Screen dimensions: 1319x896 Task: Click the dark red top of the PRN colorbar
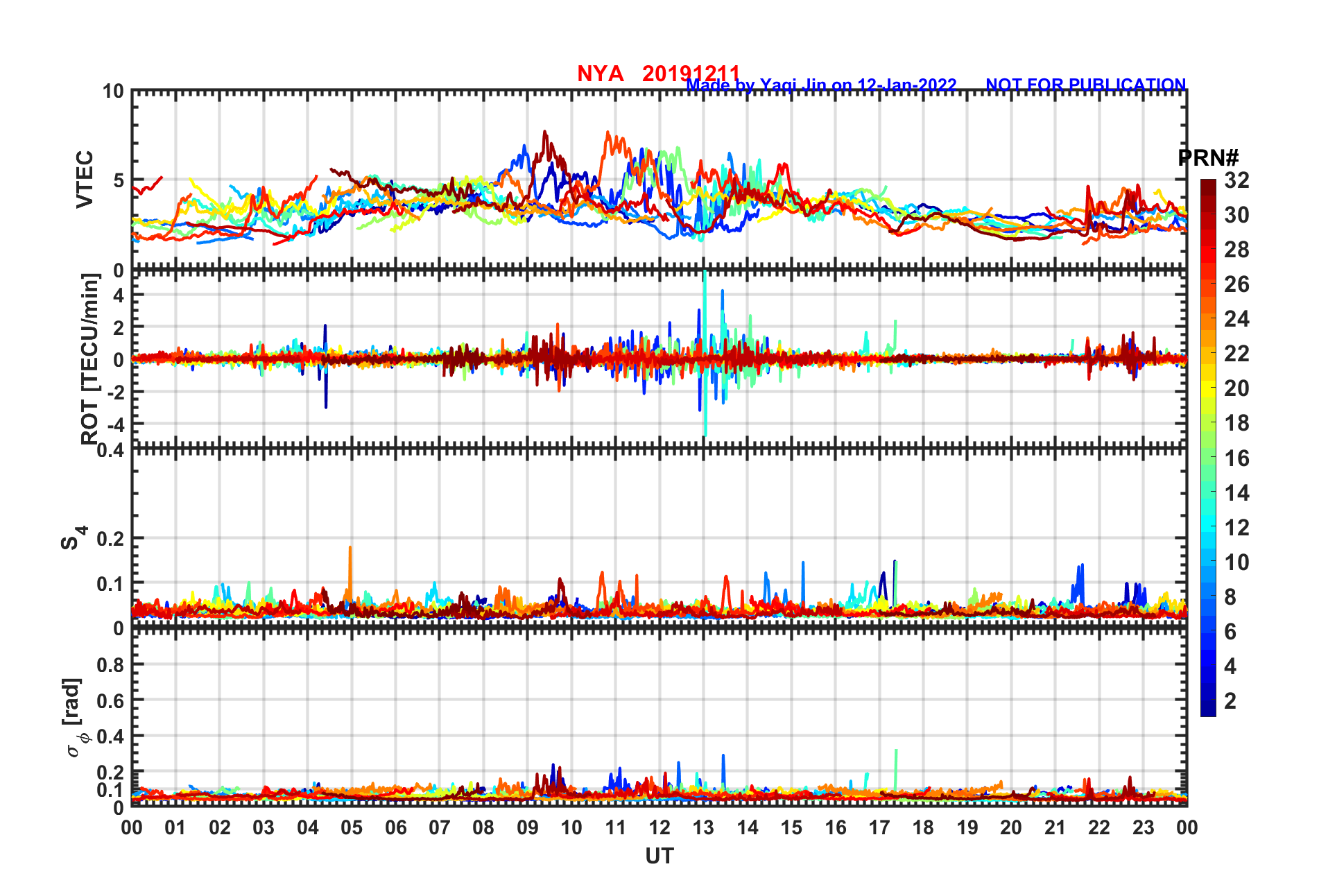tap(1208, 188)
